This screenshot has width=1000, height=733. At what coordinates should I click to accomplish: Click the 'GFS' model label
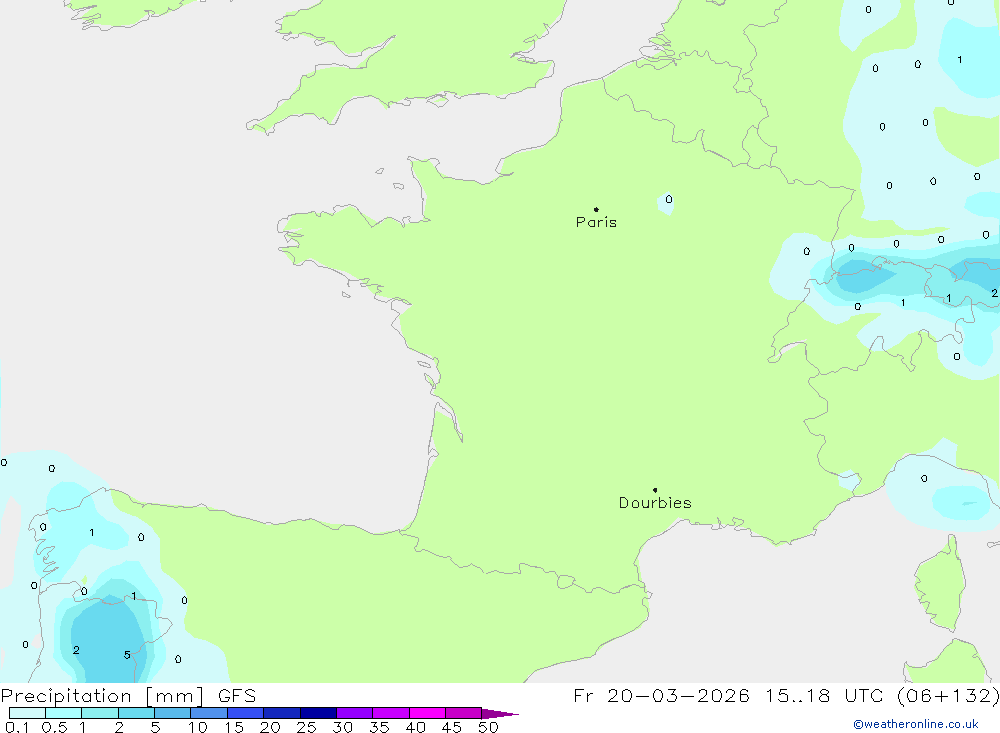pyautogui.click(x=237, y=696)
